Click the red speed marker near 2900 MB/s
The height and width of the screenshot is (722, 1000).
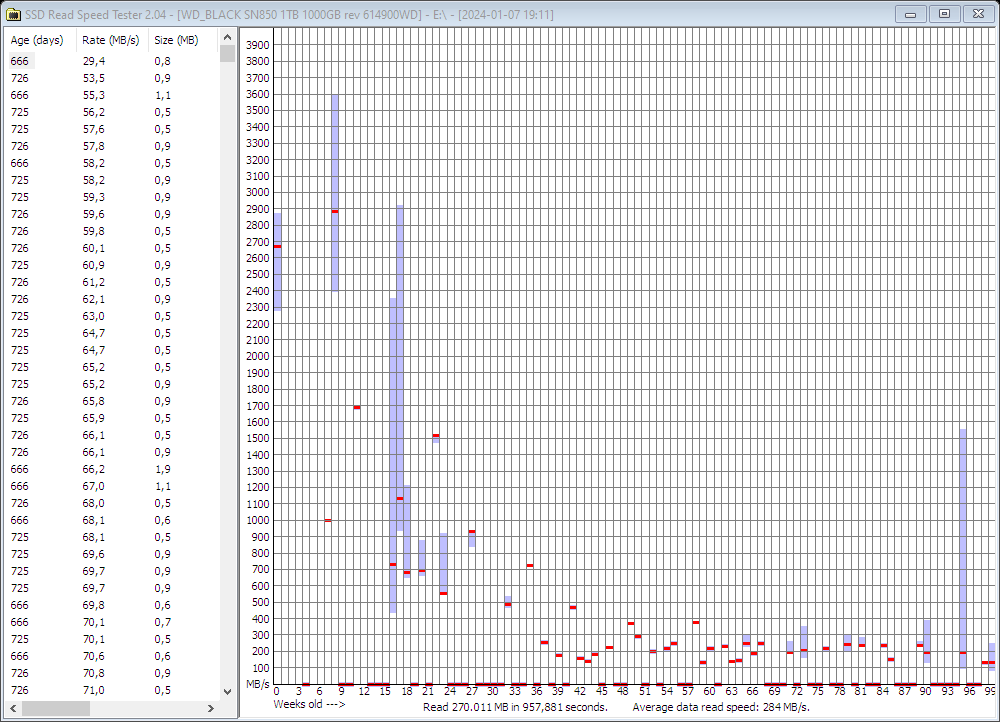click(x=335, y=211)
